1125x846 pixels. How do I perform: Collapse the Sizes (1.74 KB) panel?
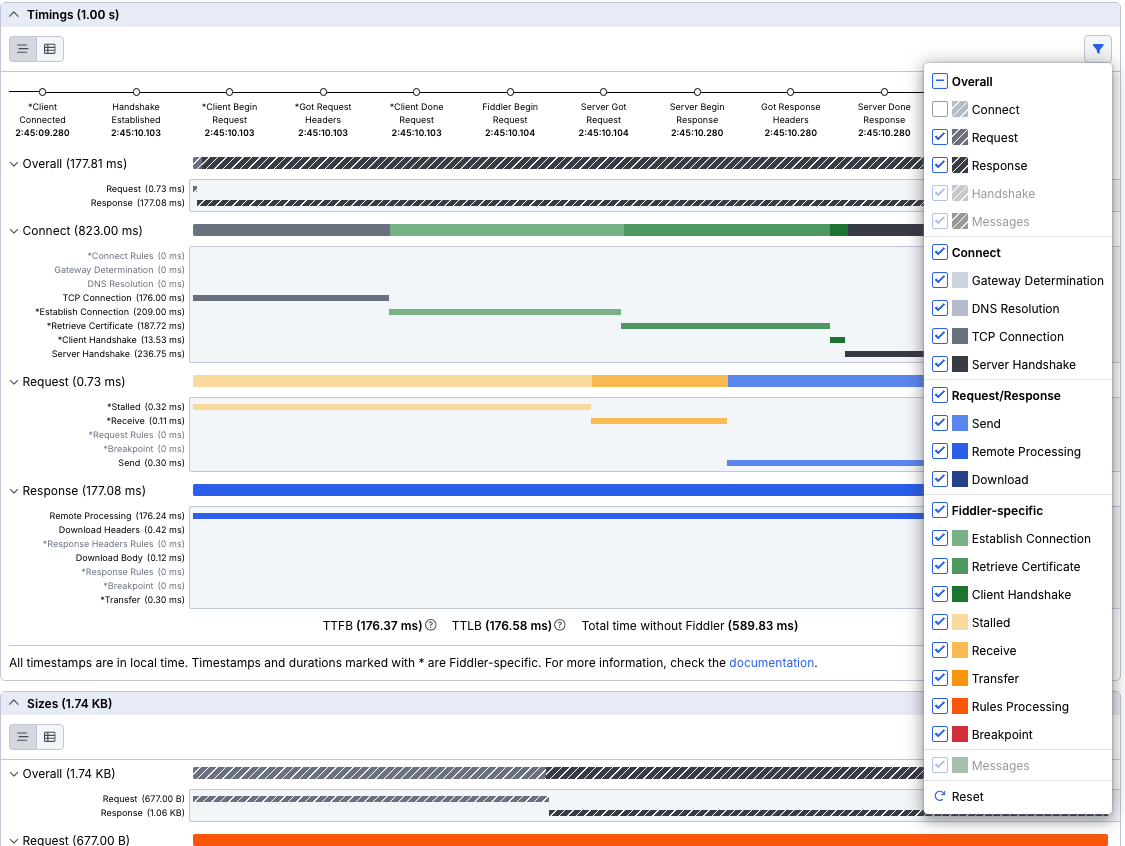click(13, 703)
